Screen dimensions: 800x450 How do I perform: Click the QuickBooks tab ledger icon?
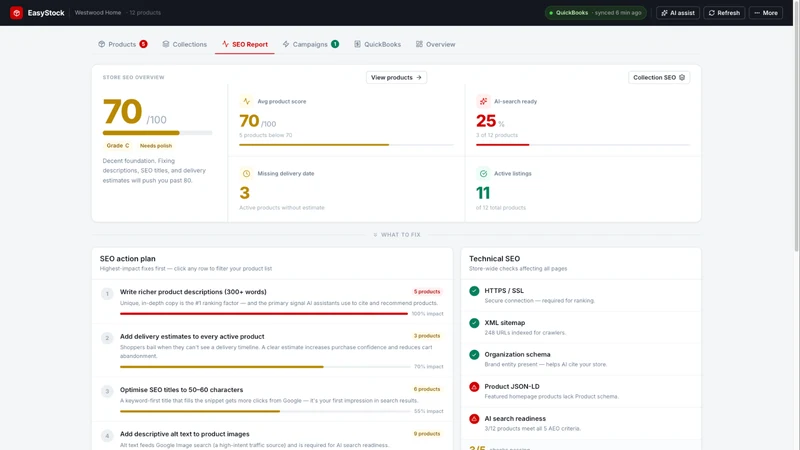tap(357, 44)
